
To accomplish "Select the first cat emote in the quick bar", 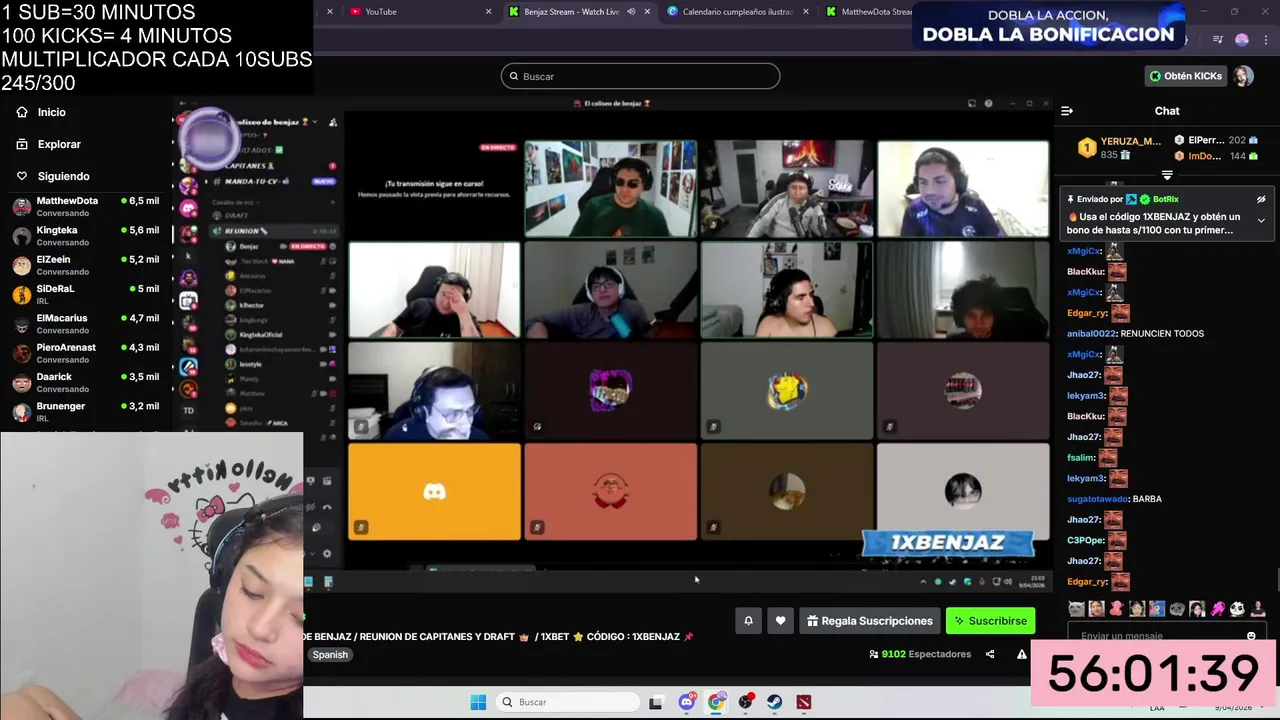I will tap(1076, 608).
